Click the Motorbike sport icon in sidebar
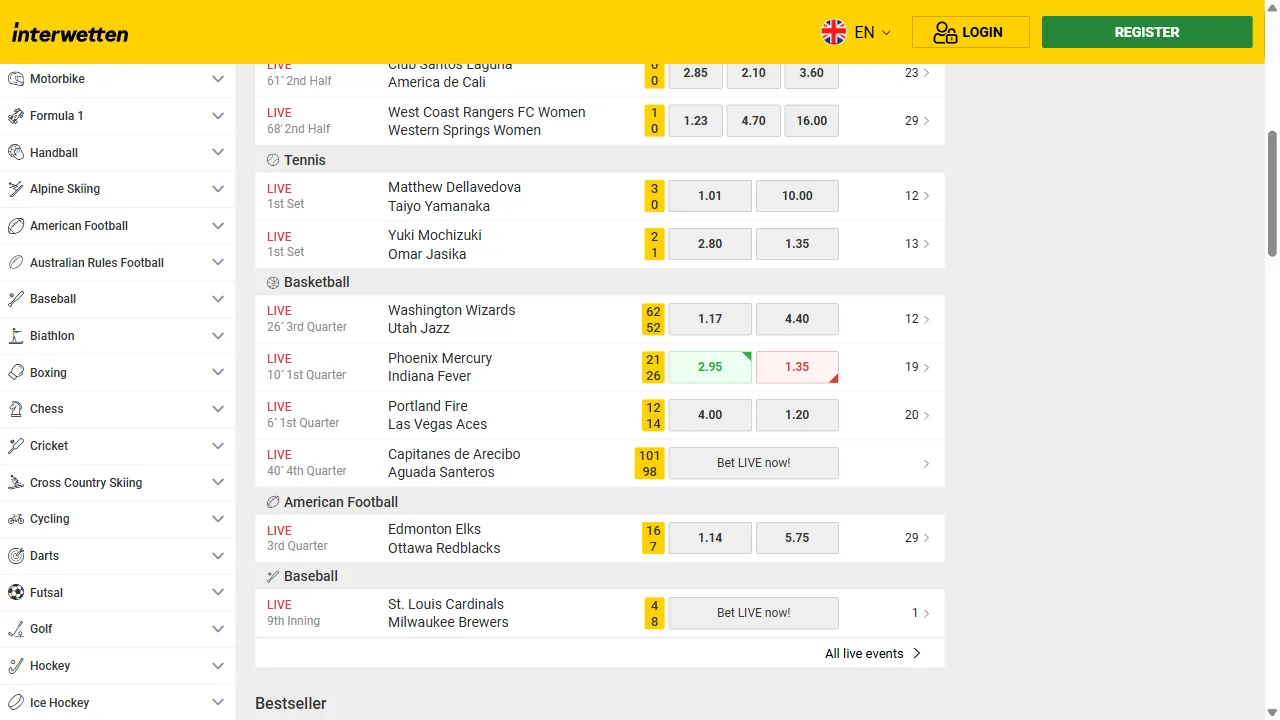Image resolution: width=1280 pixels, height=720 pixels. 16,79
